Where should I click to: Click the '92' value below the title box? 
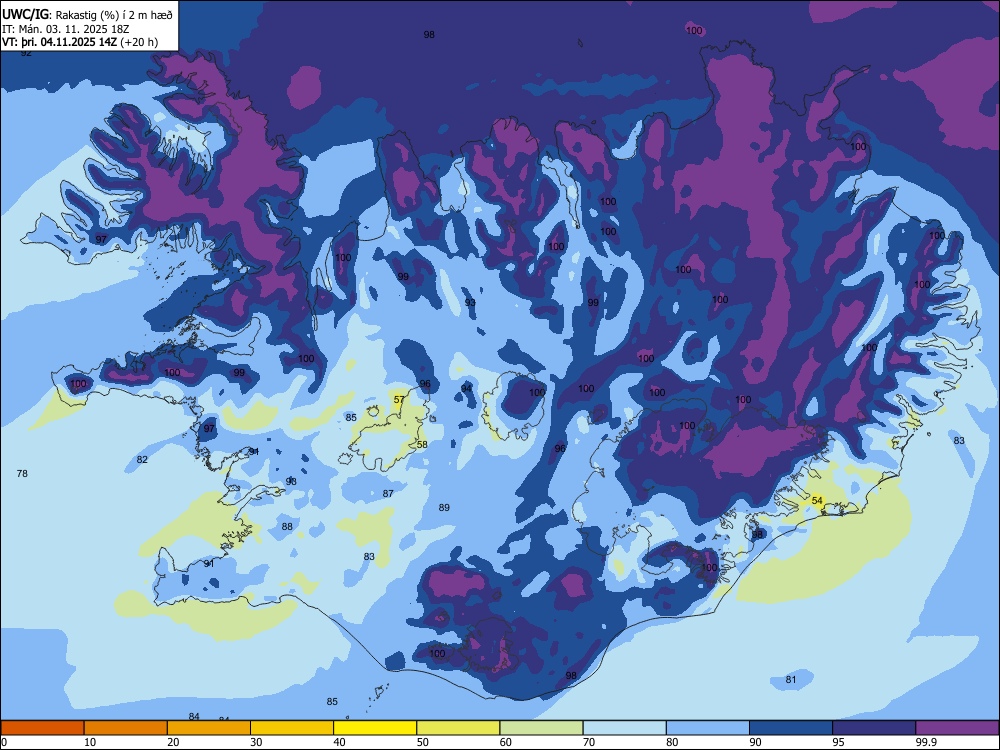(26, 53)
